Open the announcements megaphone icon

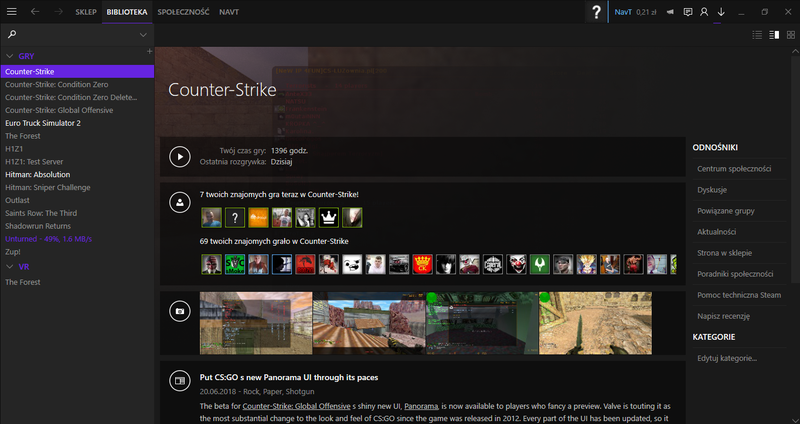tap(669, 12)
